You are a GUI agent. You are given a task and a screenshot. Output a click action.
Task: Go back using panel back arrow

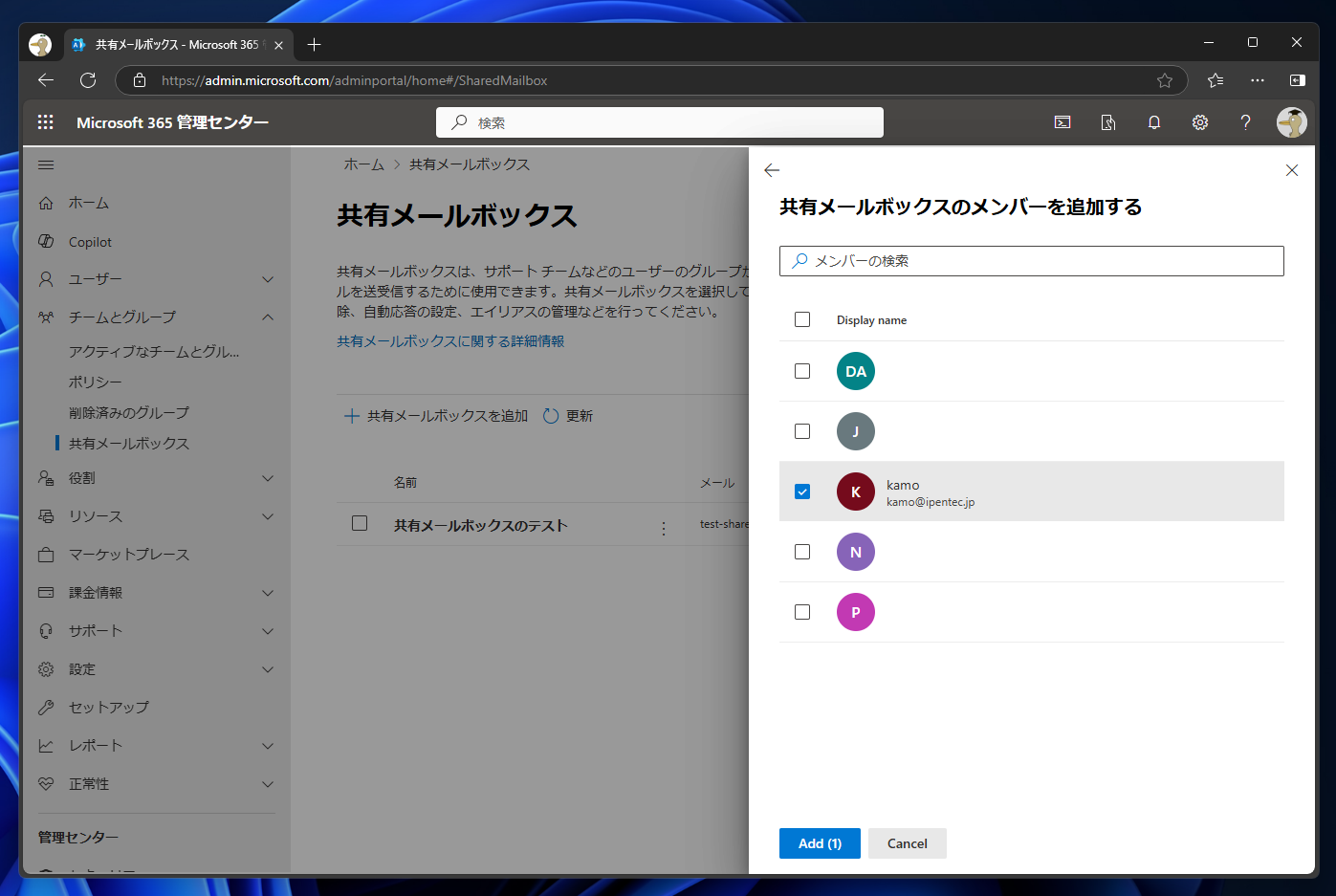coord(772,170)
